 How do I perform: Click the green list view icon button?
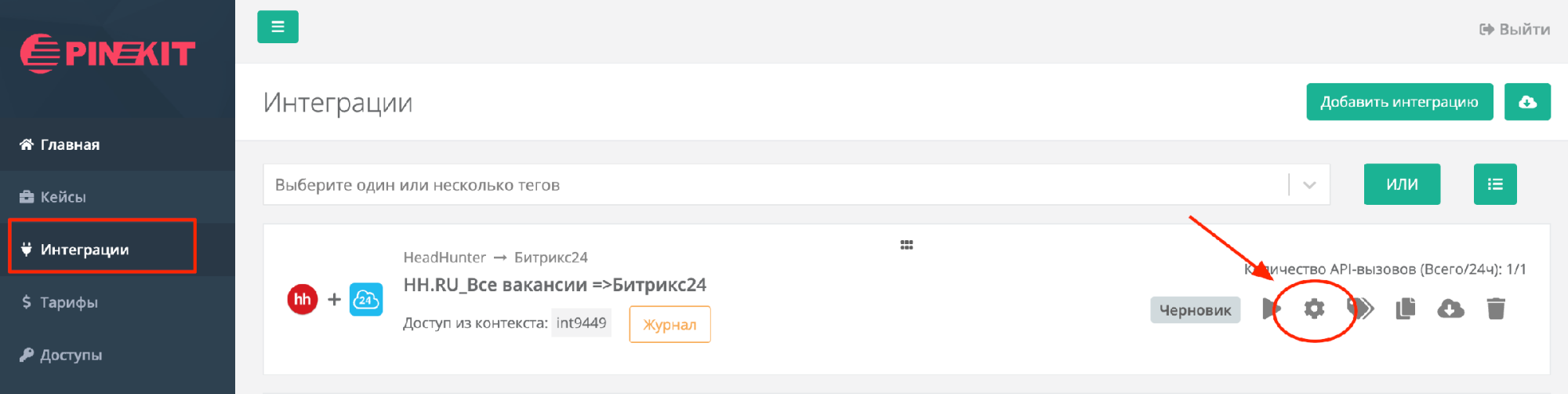1495,184
